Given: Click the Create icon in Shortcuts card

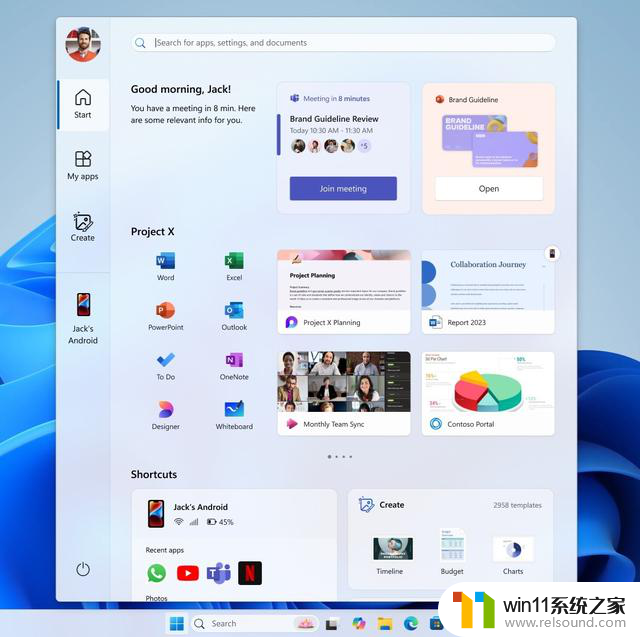Looking at the screenshot, I should [x=366, y=505].
